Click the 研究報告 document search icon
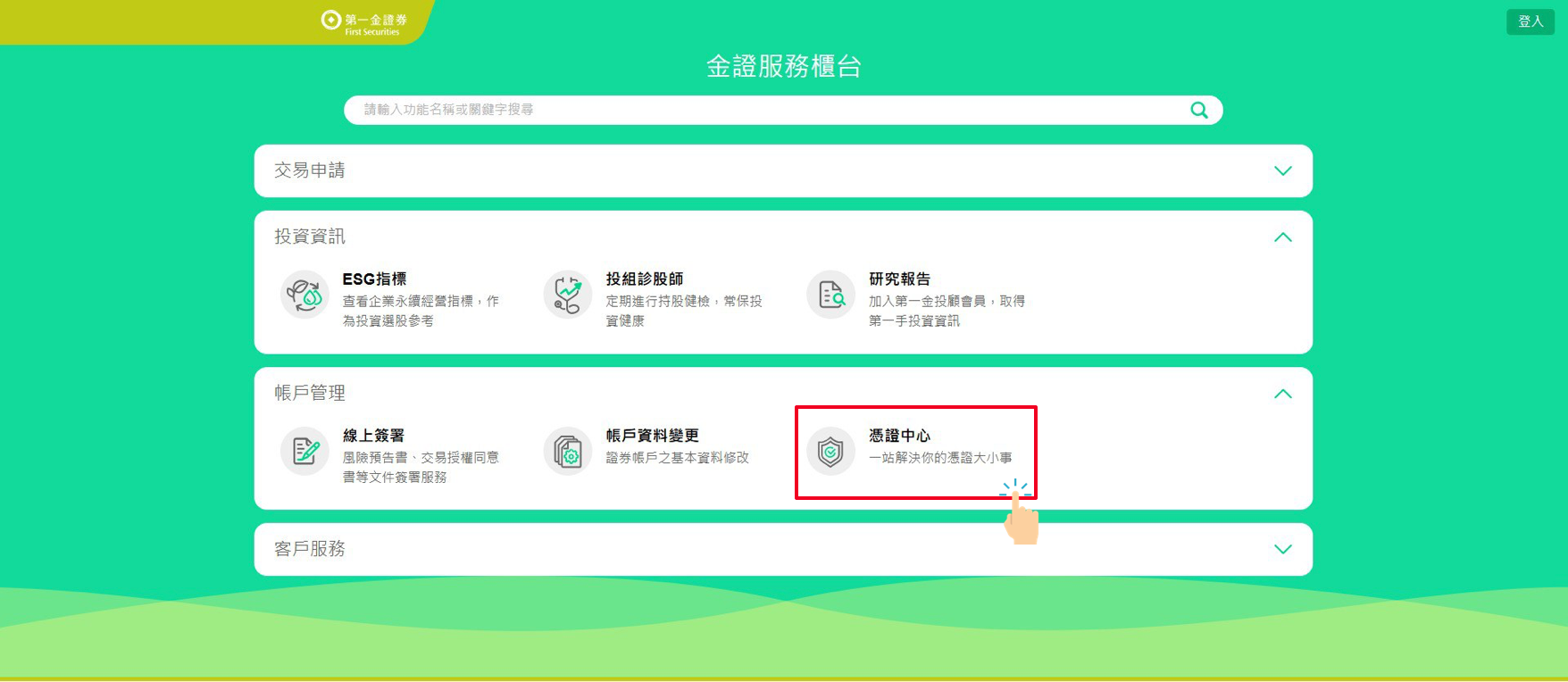 [x=831, y=295]
